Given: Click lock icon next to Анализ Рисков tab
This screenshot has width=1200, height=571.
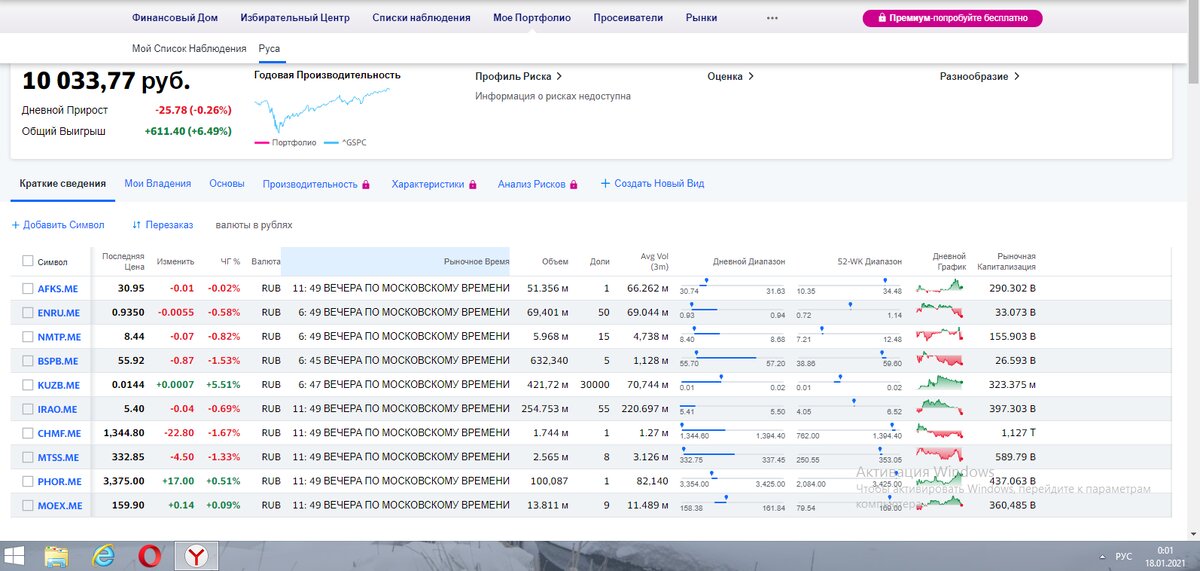Looking at the screenshot, I should tap(574, 185).
